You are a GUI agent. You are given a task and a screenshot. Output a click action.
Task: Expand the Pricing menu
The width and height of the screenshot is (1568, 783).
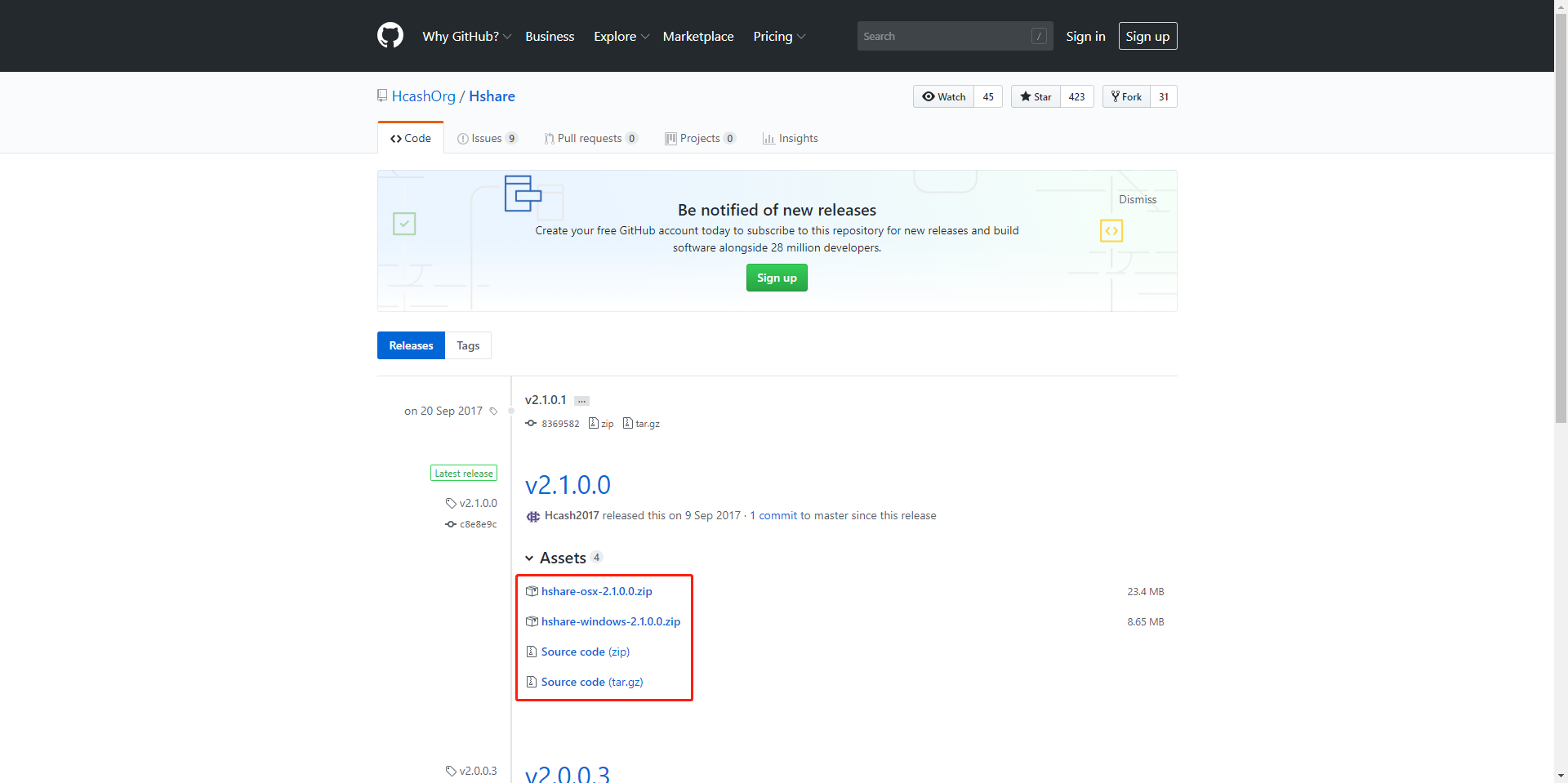click(x=779, y=36)
